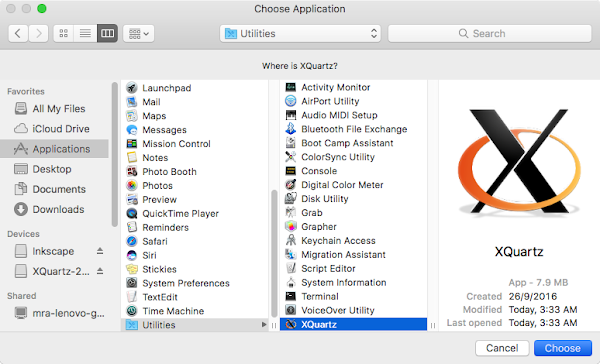600x364 pixels.
Task: Select Grab in the Utilities list
Action: tap(354, 212)
